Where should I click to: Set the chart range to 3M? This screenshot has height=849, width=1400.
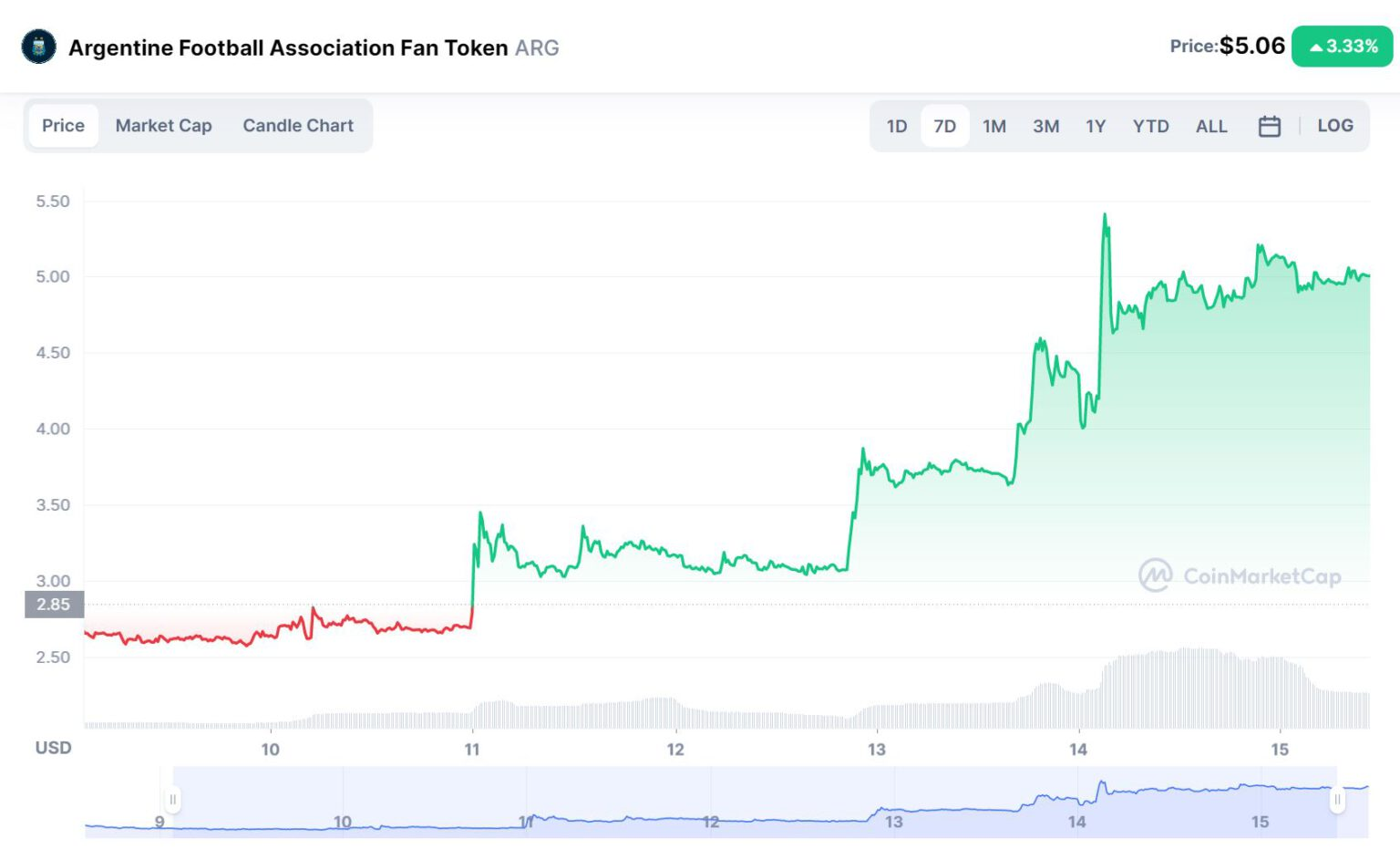(x=1045, y=126)
